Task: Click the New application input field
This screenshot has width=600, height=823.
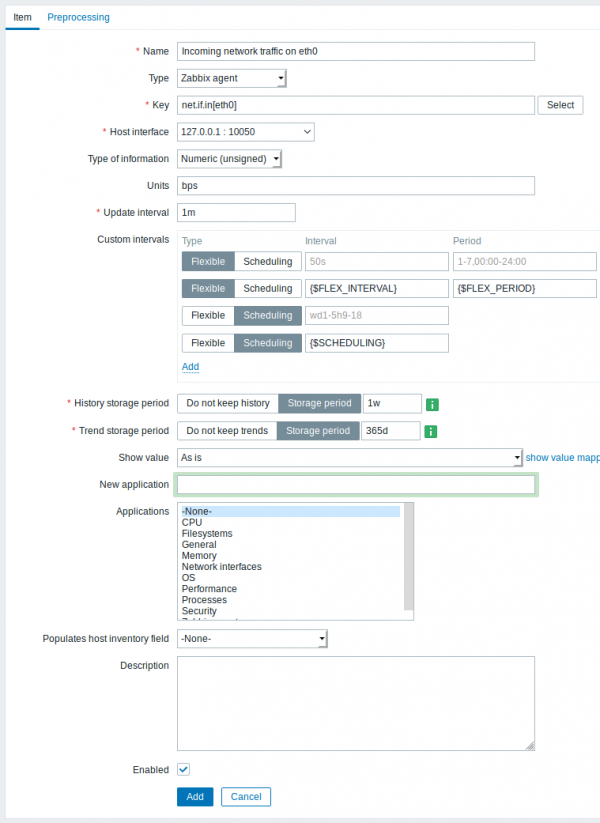Action: tap(356, 485)
